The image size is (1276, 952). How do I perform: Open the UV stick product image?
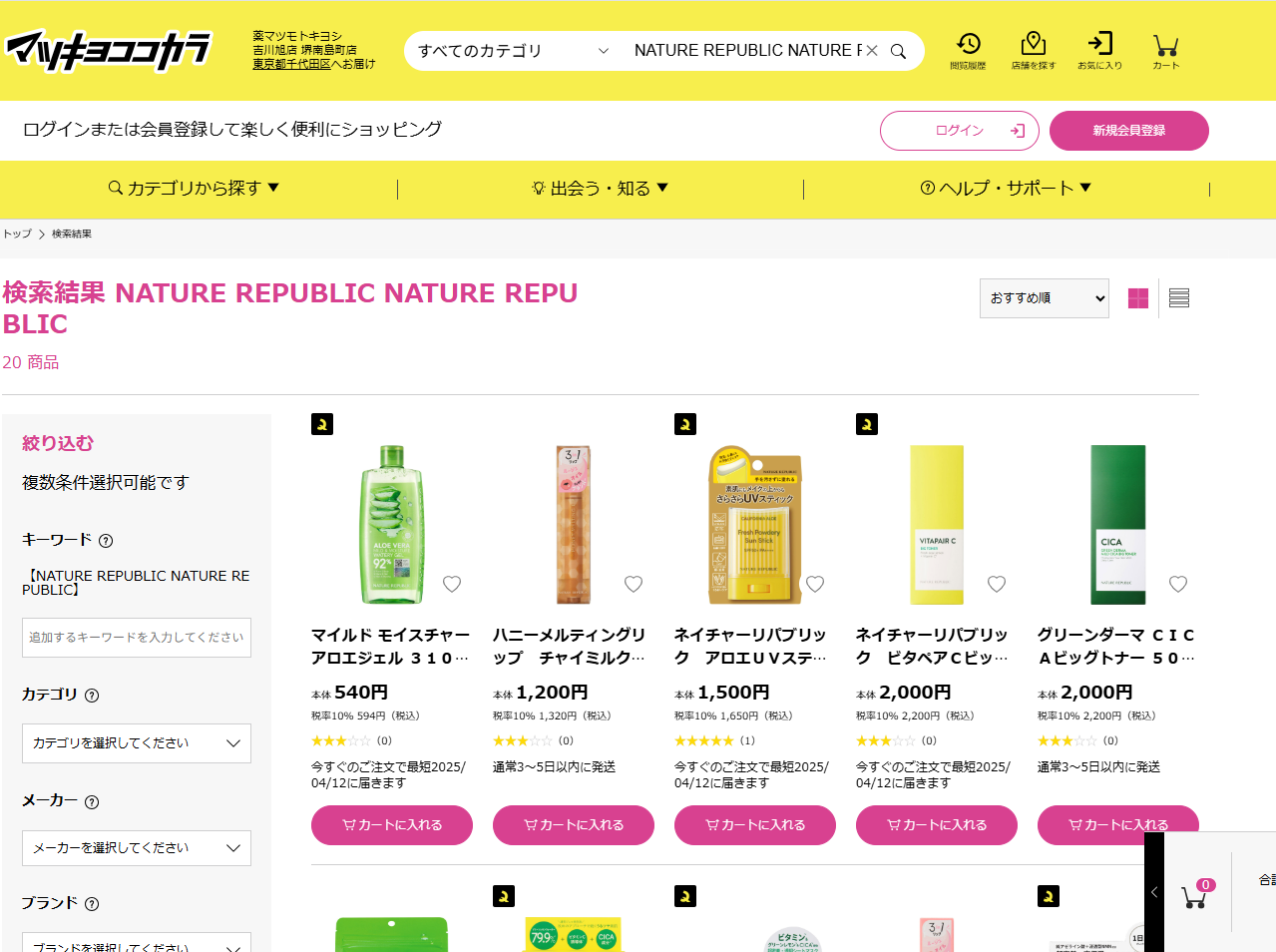click(755, 525)
